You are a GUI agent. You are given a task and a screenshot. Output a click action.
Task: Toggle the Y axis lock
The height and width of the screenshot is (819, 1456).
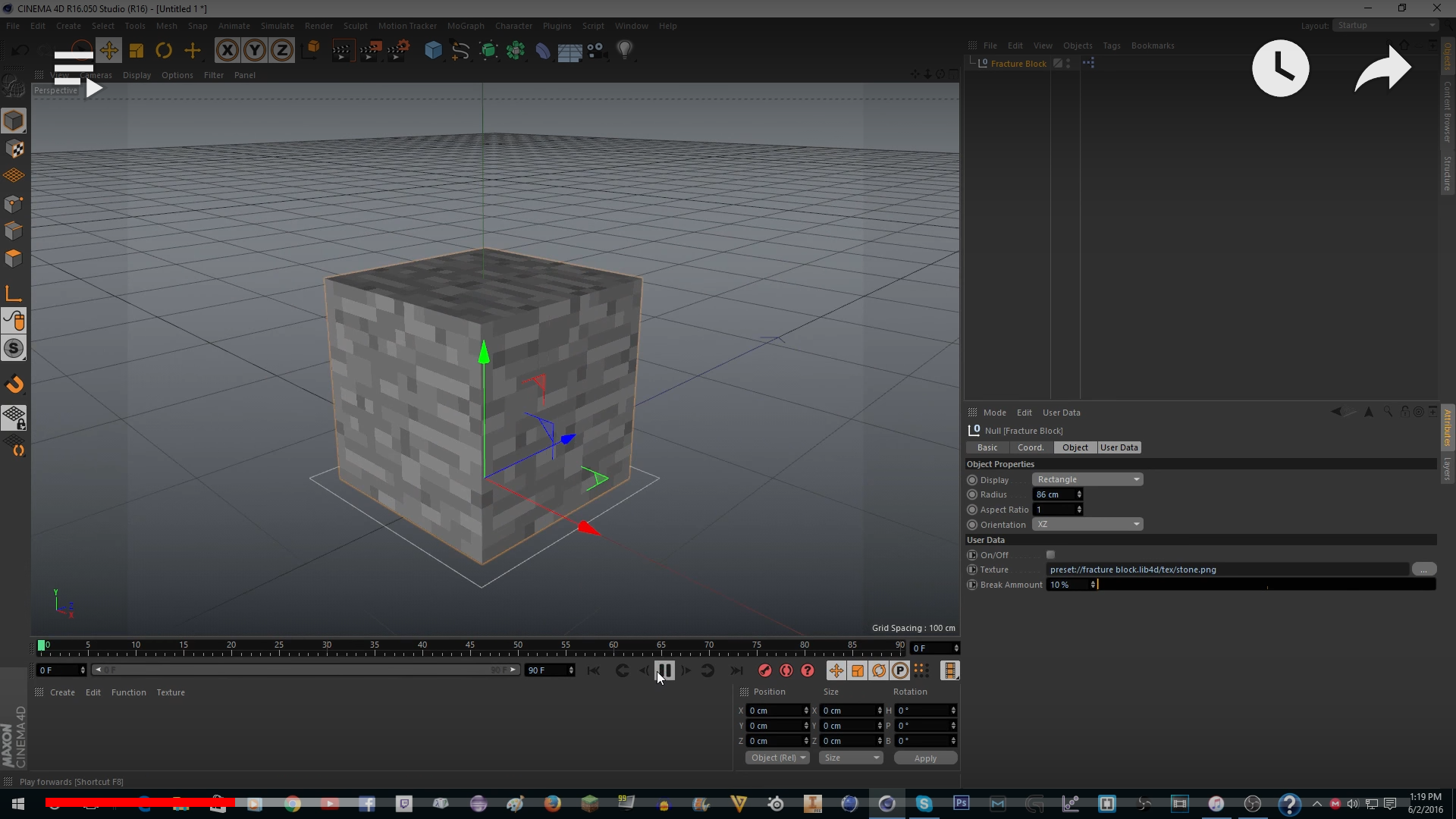pos(255,51)
